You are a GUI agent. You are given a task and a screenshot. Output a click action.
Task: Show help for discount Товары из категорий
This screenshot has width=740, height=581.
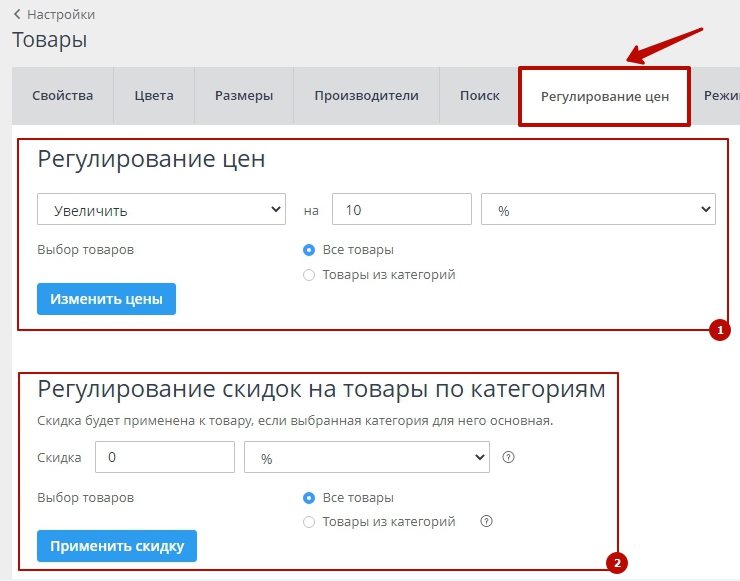click(x=487, y=521)
